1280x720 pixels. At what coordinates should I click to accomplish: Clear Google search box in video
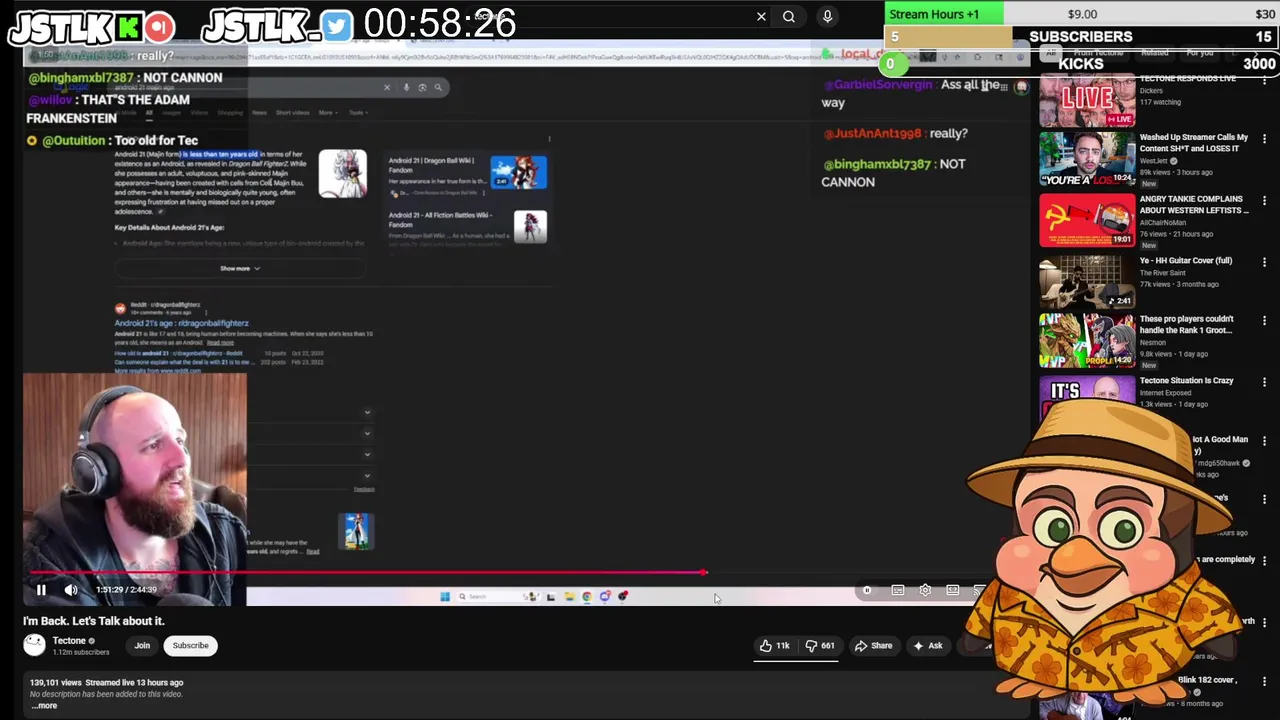tap(387, 87)
